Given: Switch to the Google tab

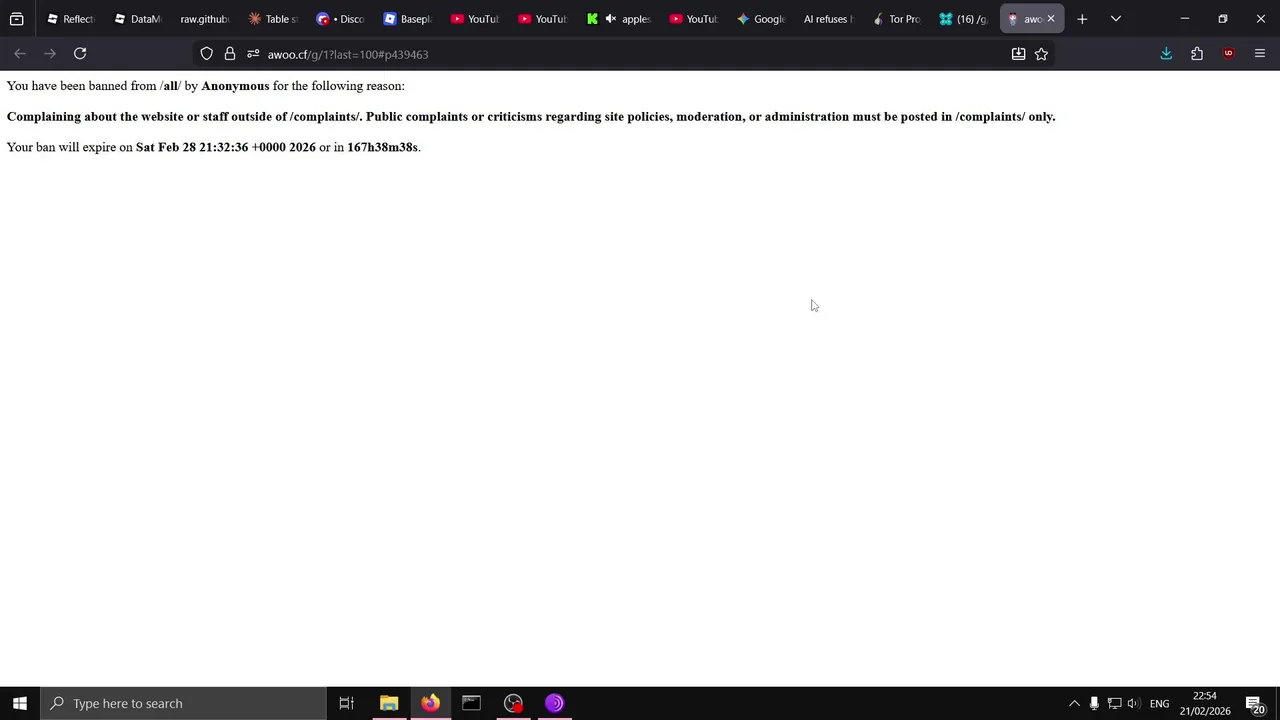Looking at the screenshot, I should [762, 19].
